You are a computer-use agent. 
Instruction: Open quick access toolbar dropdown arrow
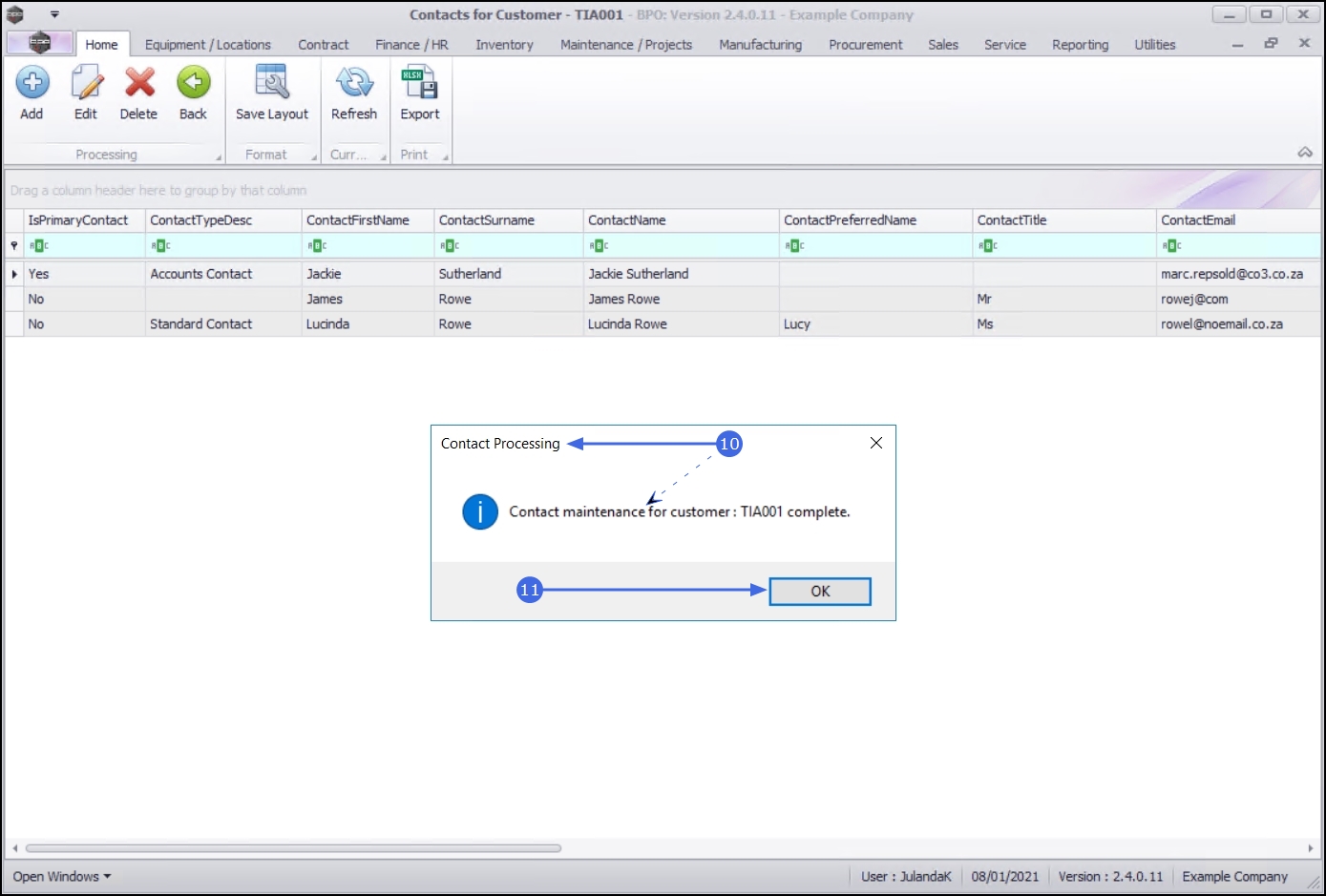[x=54, y=14]
